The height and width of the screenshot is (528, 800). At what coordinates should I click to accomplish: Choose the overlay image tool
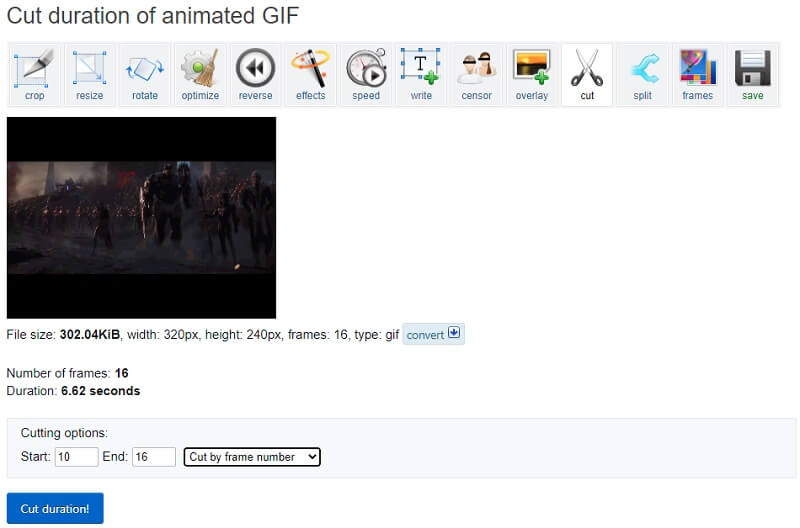pyautogui.click(x=531, y=74)
